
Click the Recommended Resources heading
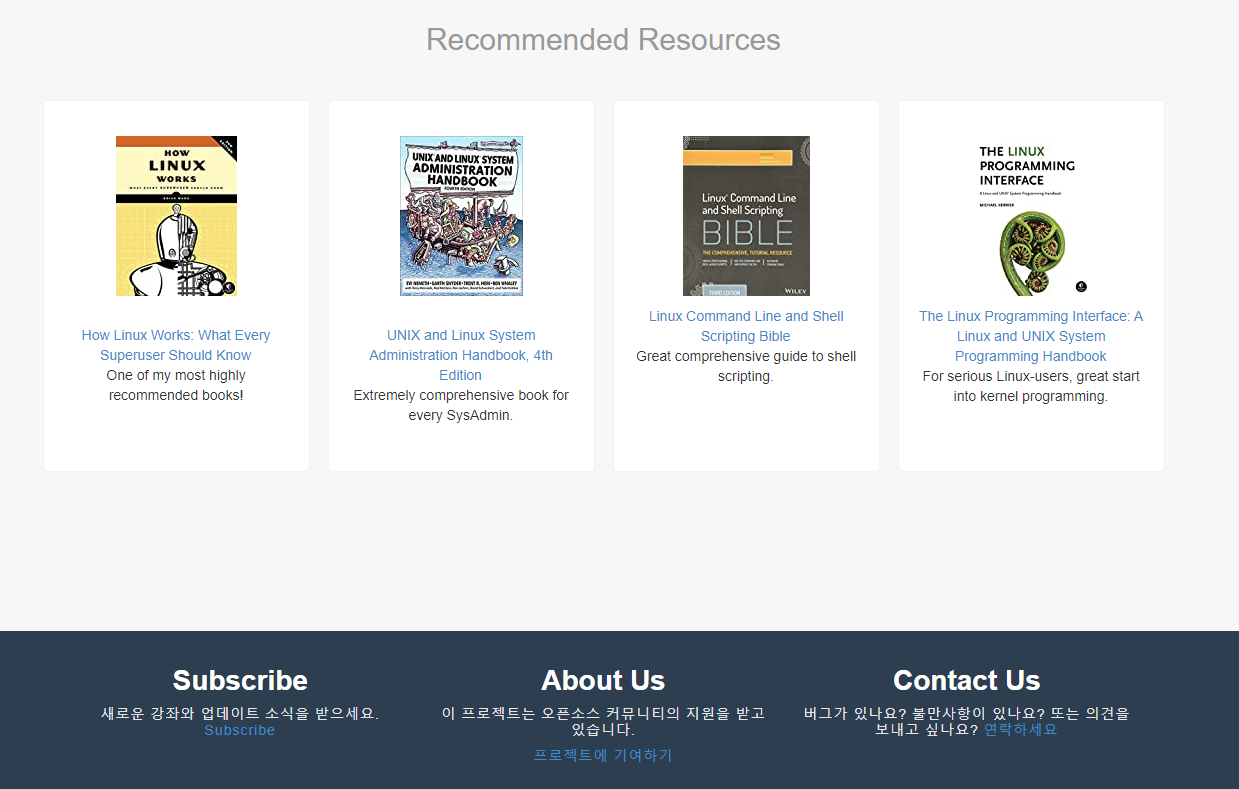click(x=603, y=40)
